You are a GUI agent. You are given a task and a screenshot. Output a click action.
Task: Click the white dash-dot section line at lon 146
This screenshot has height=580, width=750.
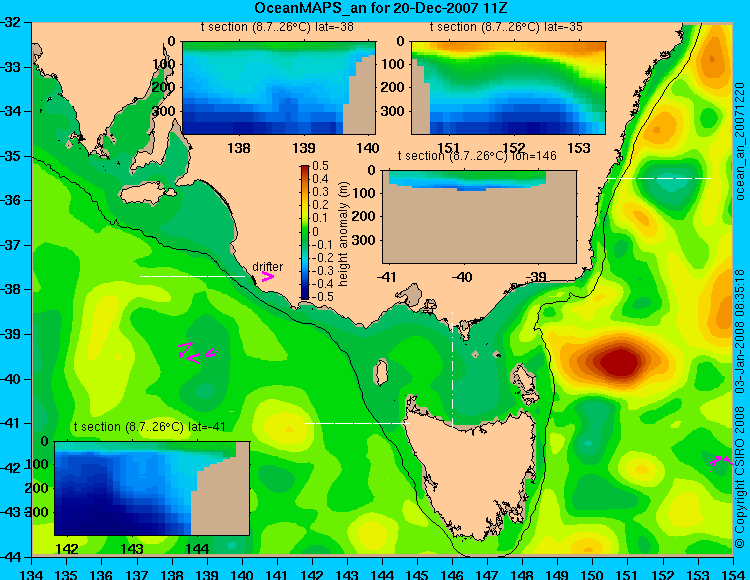[452, 370]
